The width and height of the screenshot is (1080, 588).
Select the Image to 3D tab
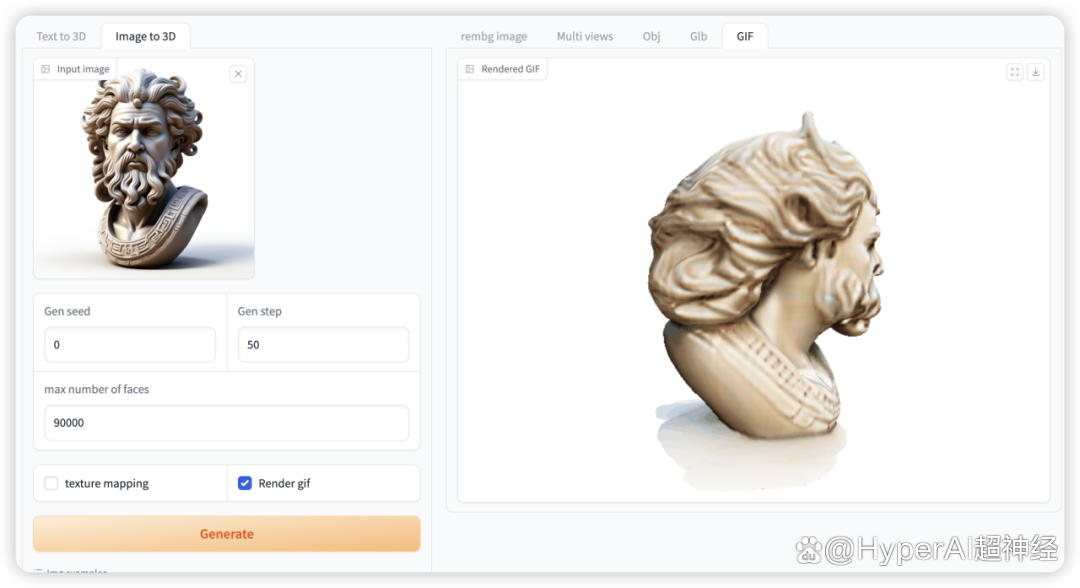pos(145,36)
